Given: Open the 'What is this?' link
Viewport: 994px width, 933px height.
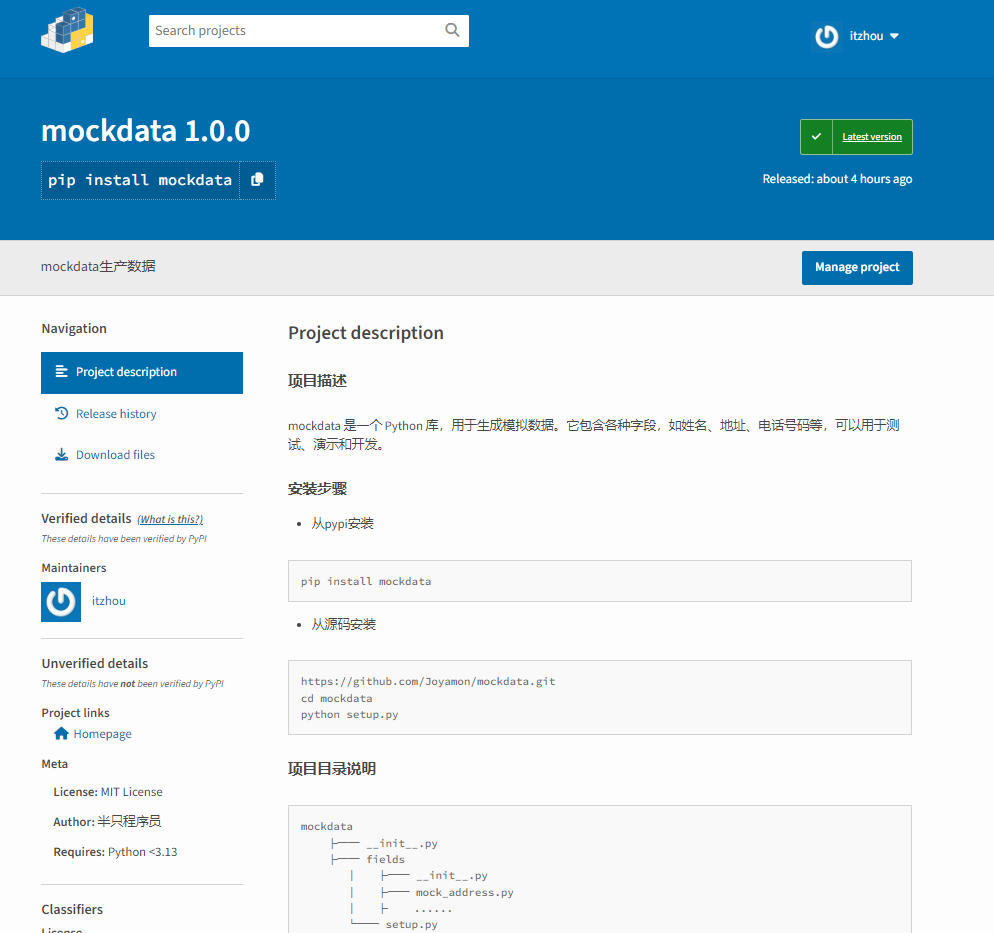Looking at the screenshot, I should click(x=170, y=519).
